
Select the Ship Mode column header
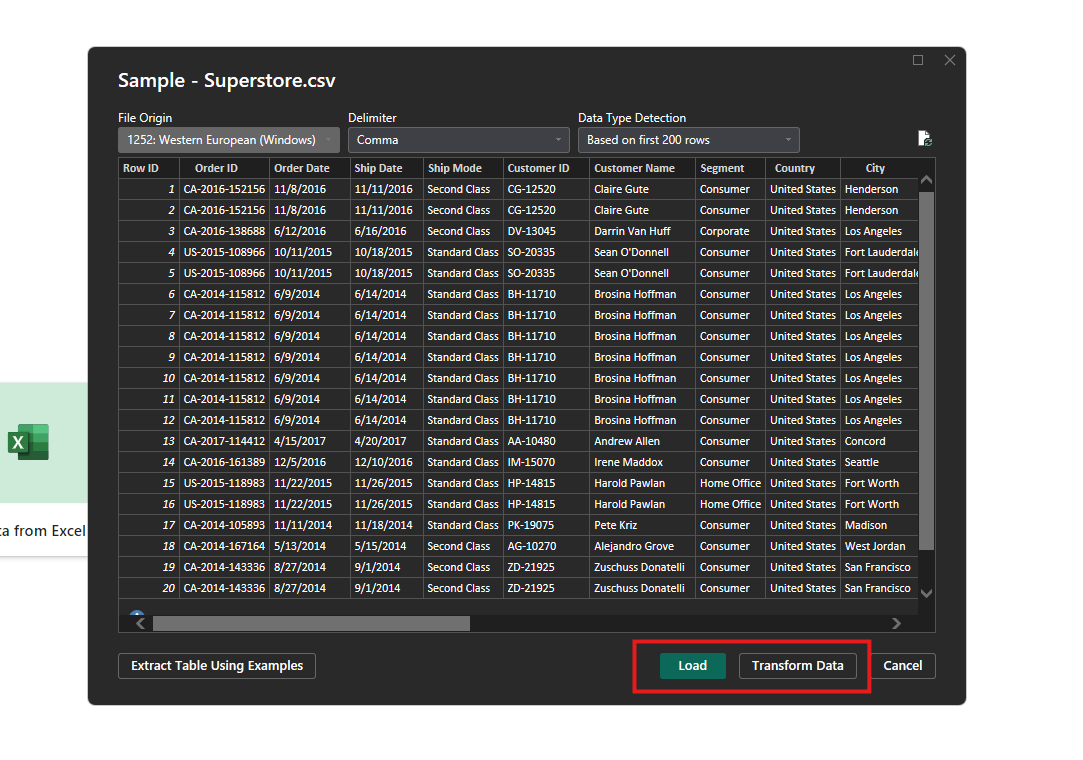click(x=454, y=168)
